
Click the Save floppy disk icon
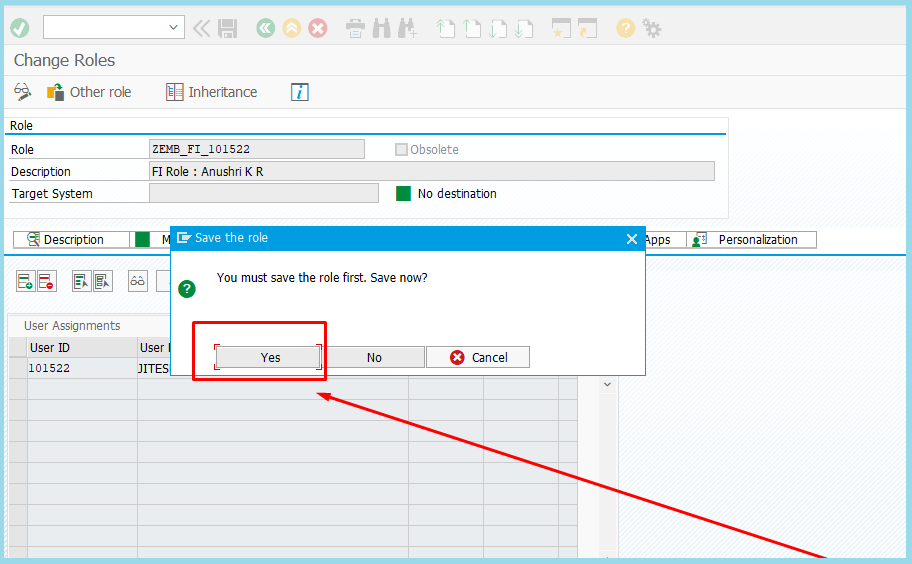point(228,28)
